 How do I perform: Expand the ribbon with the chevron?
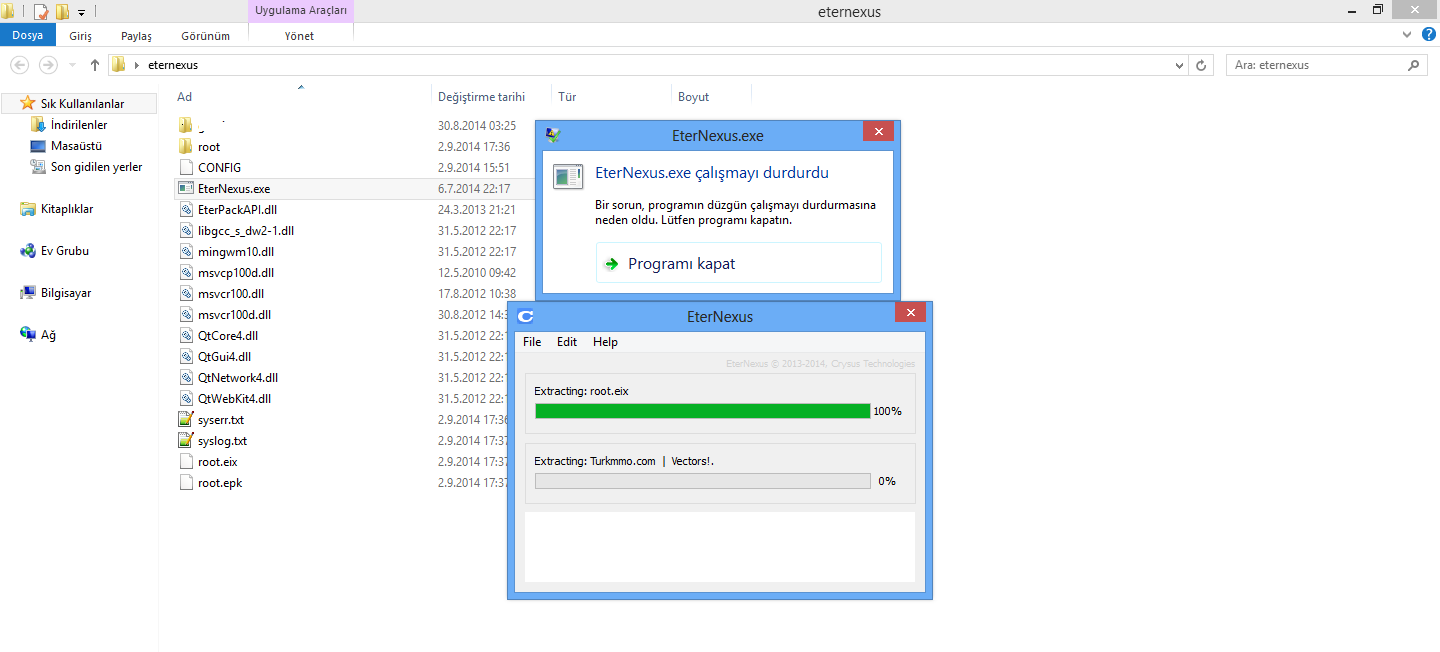[x=1407, y=35]
